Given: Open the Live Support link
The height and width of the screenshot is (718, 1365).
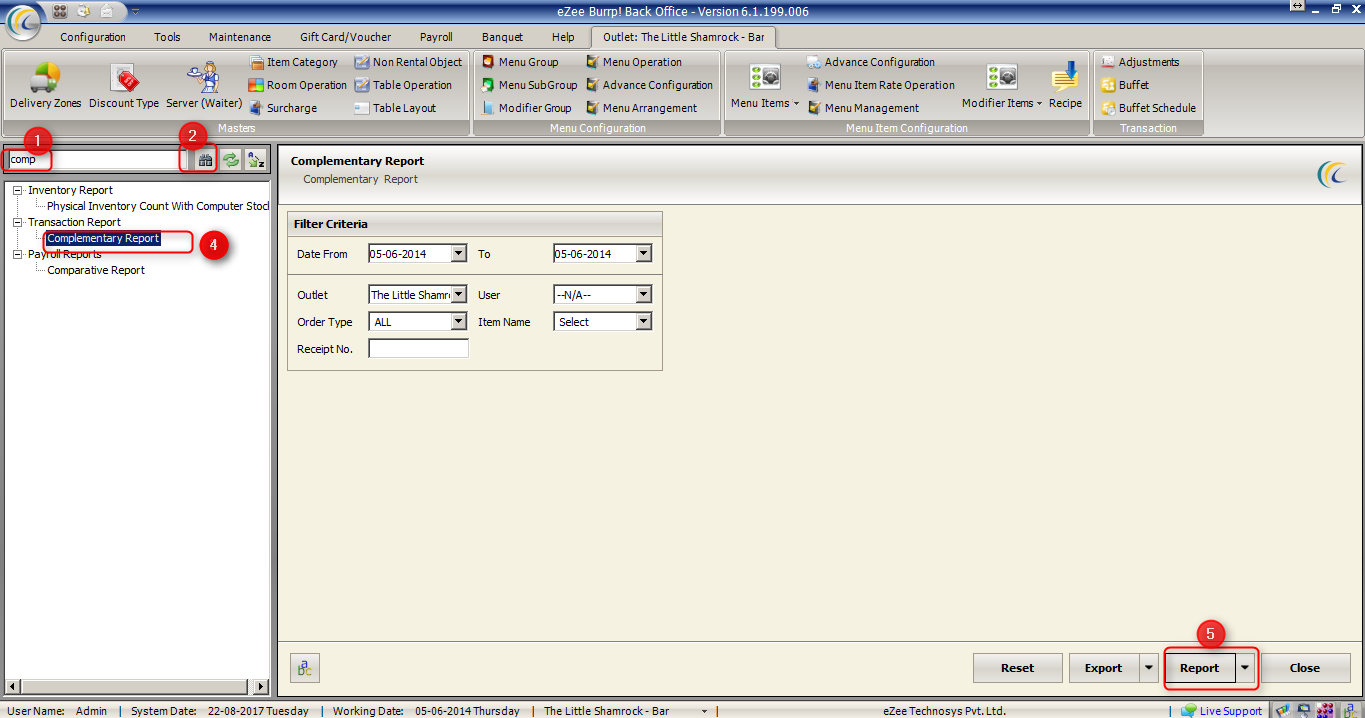Looking at the screenshot, I should (1222, 711).
